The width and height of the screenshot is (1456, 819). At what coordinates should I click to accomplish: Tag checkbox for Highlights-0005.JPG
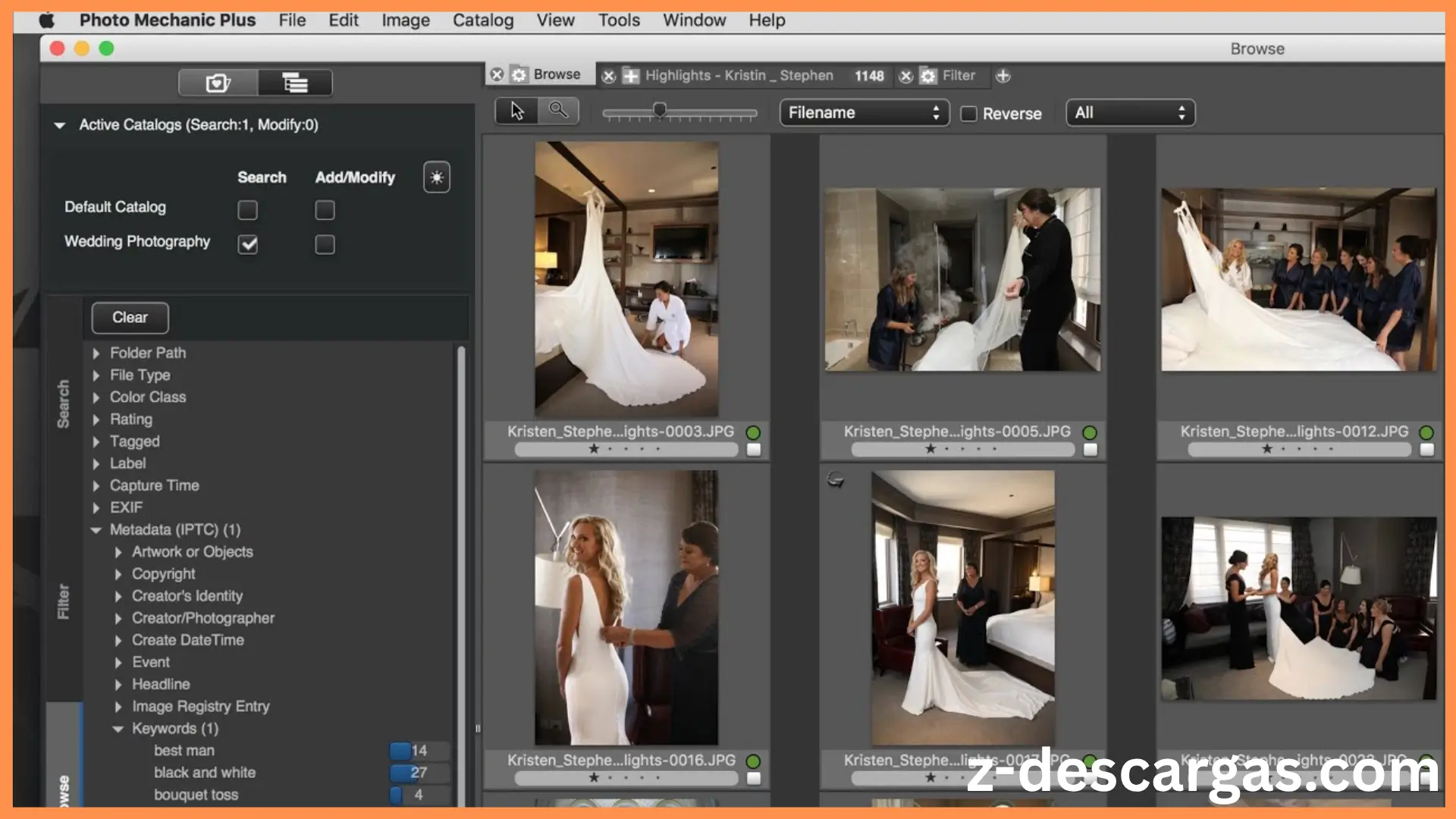(x=1090, y=450)
